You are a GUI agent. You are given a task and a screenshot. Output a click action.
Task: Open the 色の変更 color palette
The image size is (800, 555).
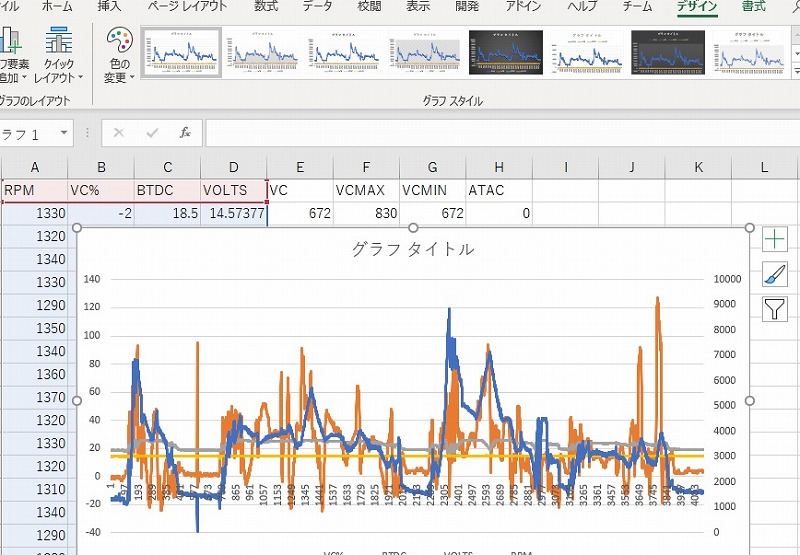point(119,54)
